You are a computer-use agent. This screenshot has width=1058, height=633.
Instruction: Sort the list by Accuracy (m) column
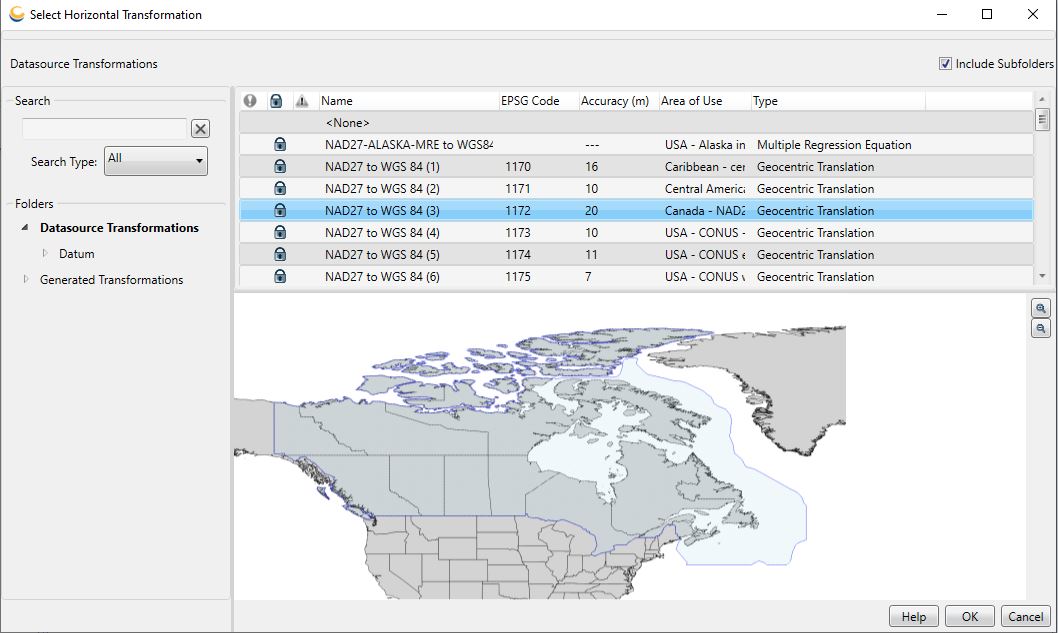click(x=619, y=101)
